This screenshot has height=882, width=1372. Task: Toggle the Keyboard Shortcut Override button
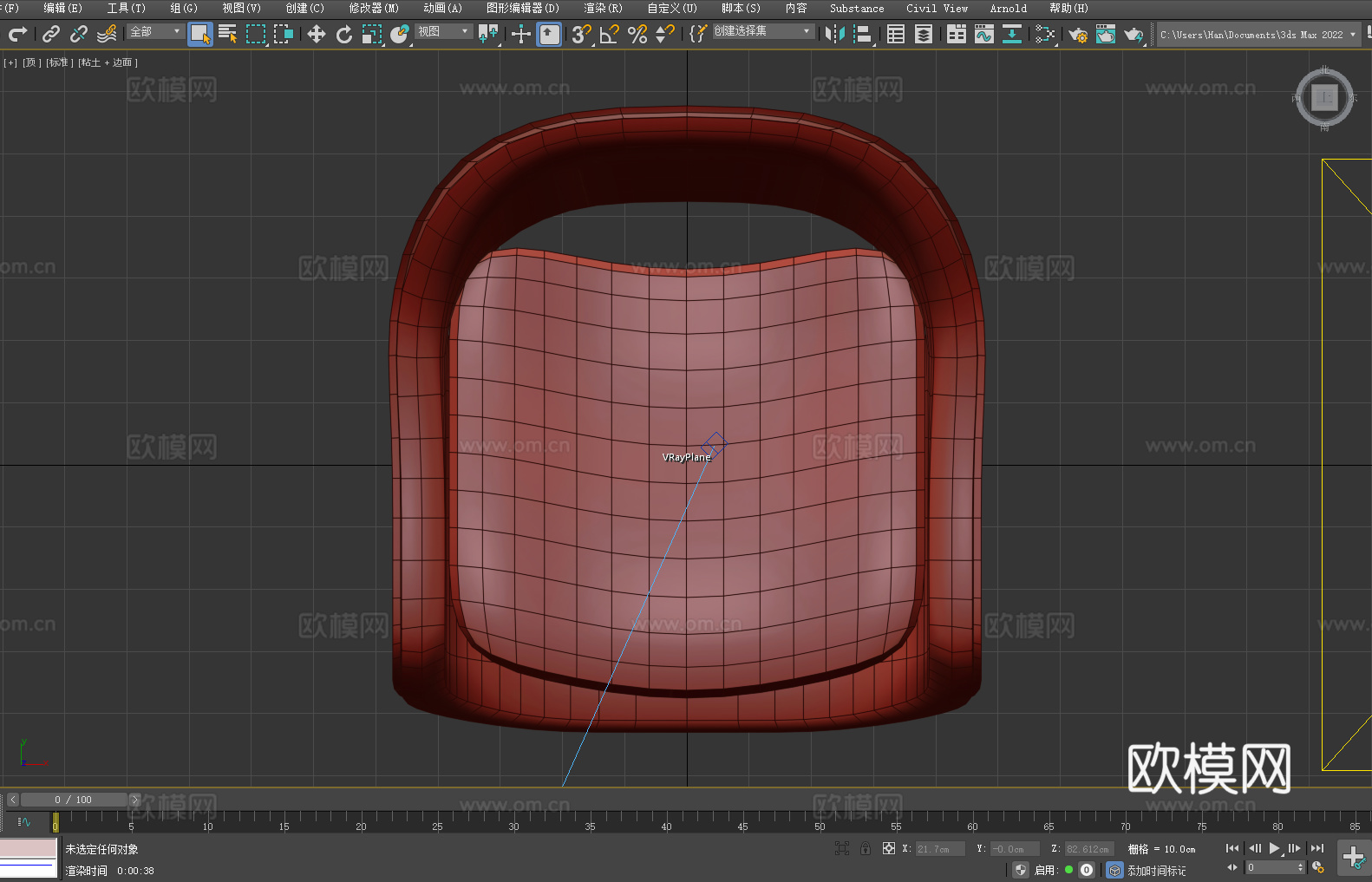coord(549,34)
